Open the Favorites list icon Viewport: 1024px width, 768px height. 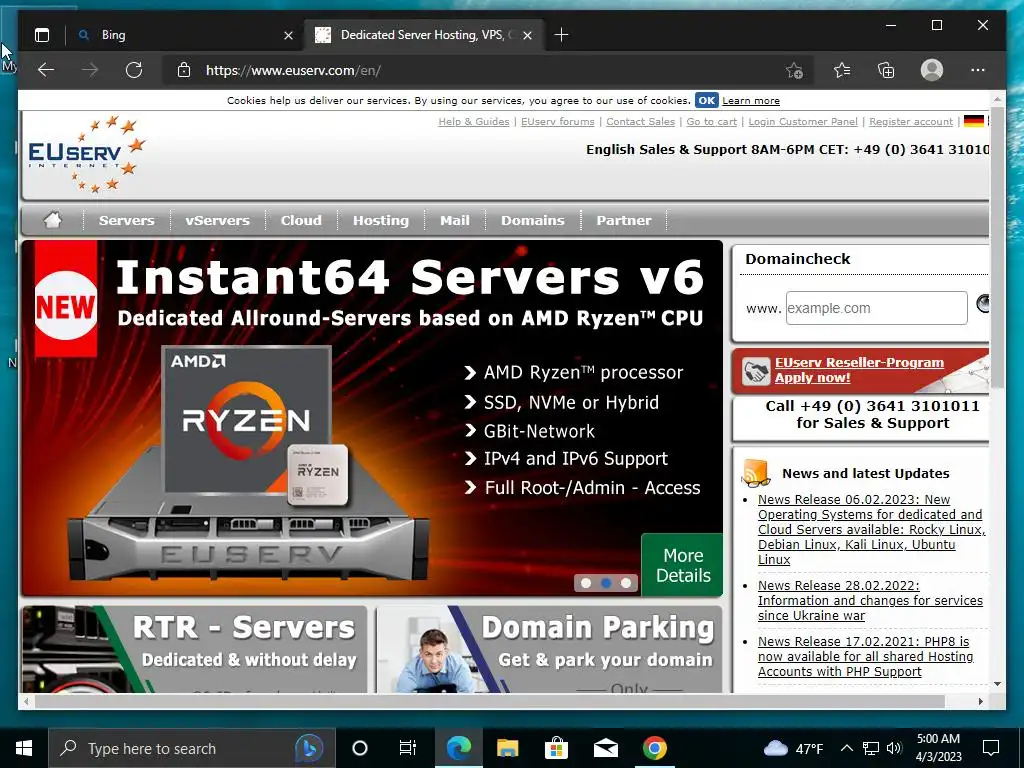click(842, 70)
